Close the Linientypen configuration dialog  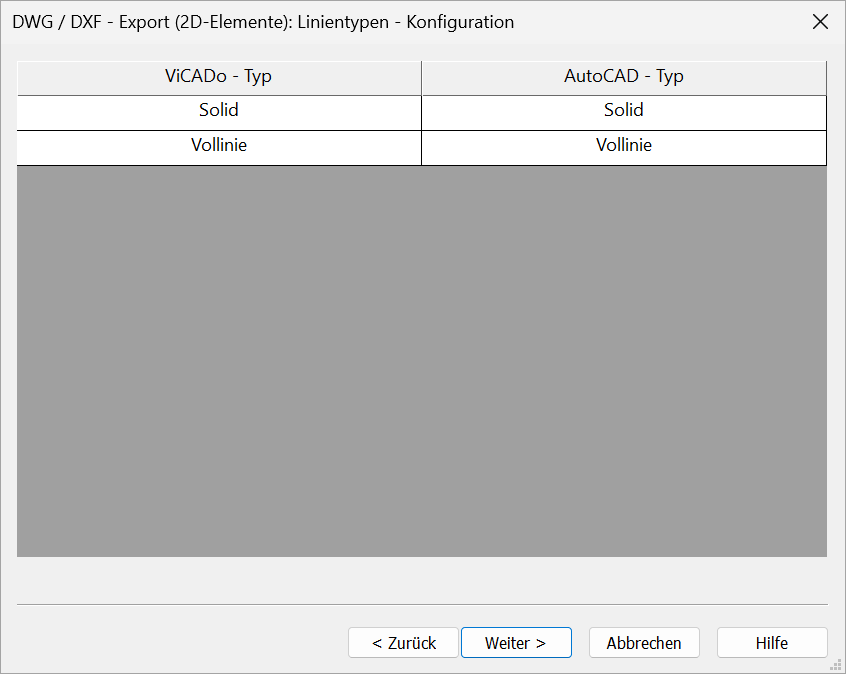(820, 22)
